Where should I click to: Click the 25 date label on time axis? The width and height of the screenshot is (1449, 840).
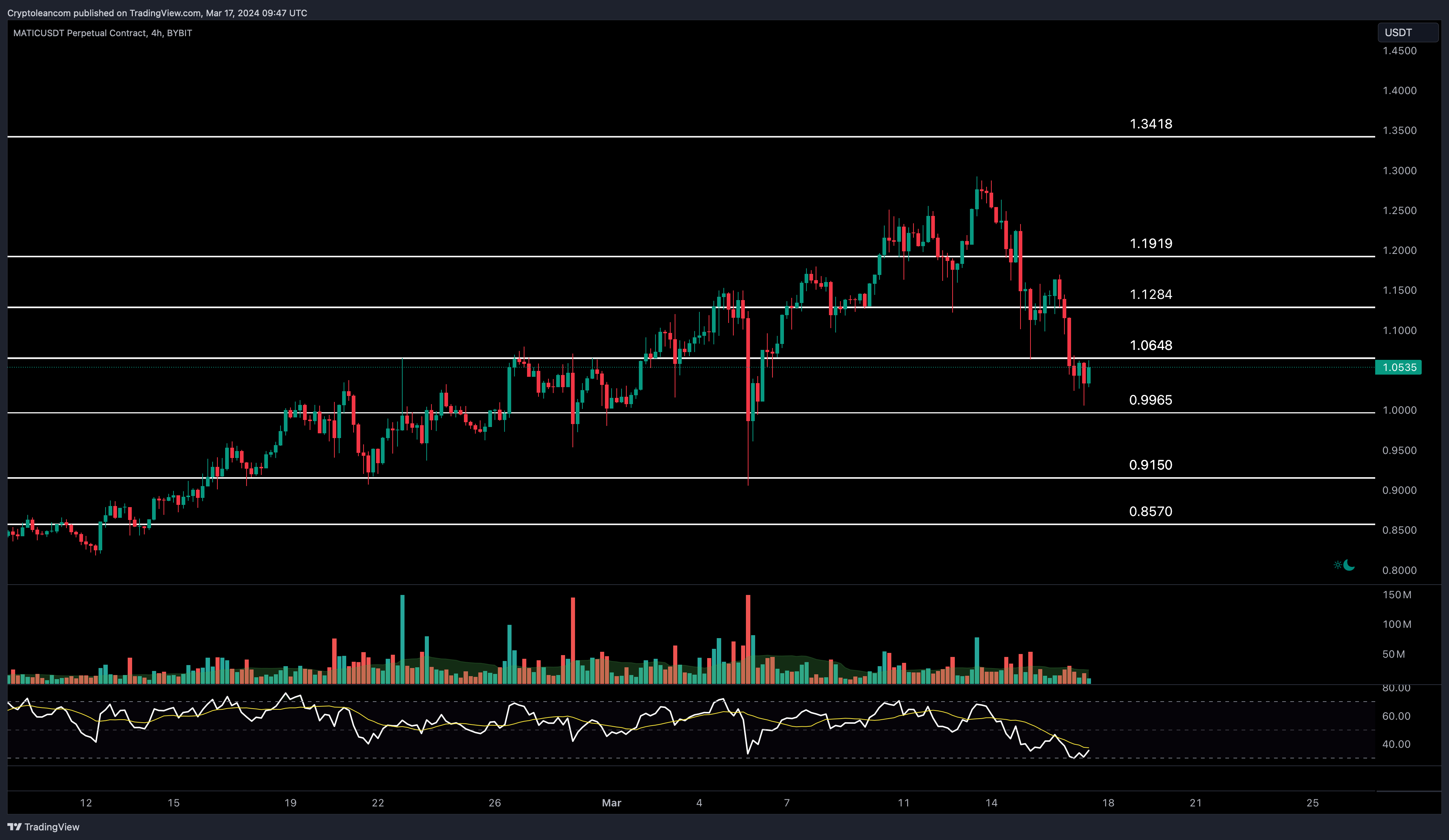(x=1312, y=803)
